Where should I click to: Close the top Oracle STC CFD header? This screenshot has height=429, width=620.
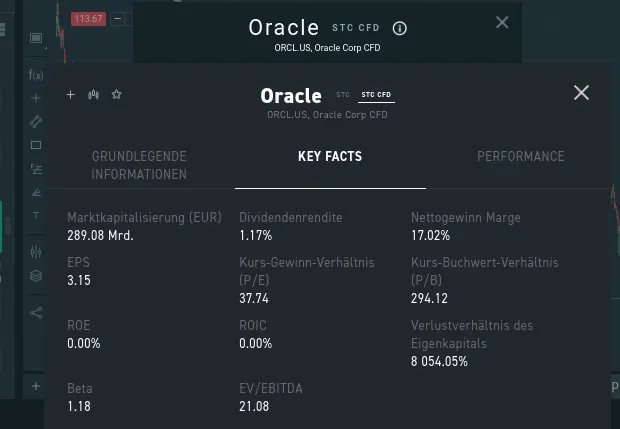pos(502,23)
